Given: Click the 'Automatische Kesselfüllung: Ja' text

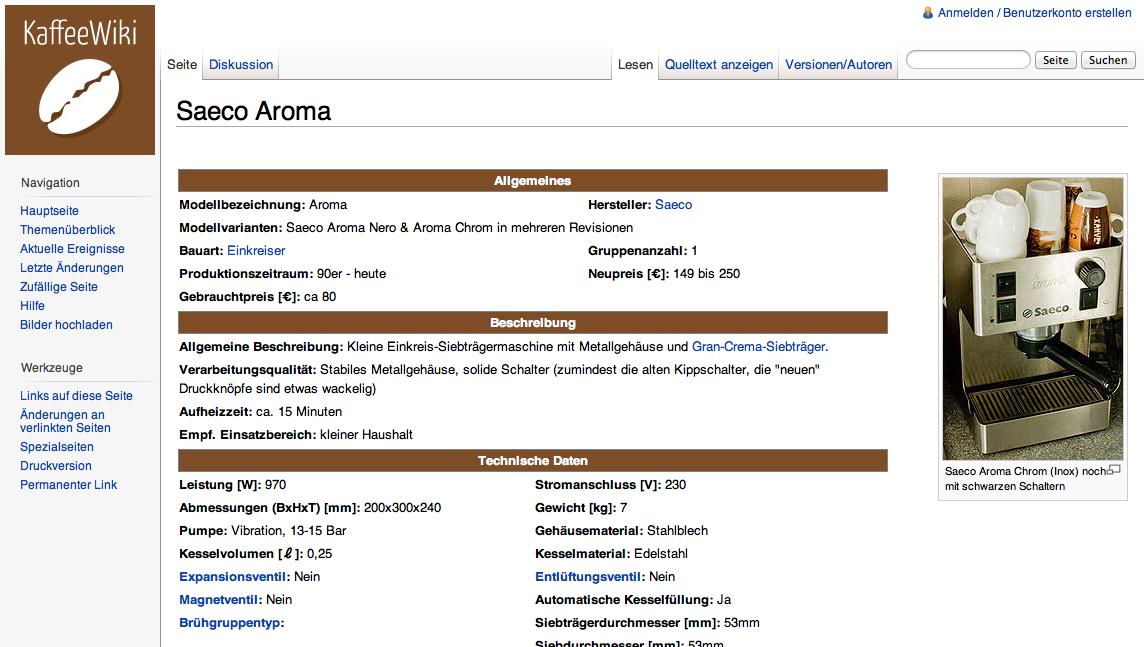Looking at the screenshot, I should tap(633, 600).
